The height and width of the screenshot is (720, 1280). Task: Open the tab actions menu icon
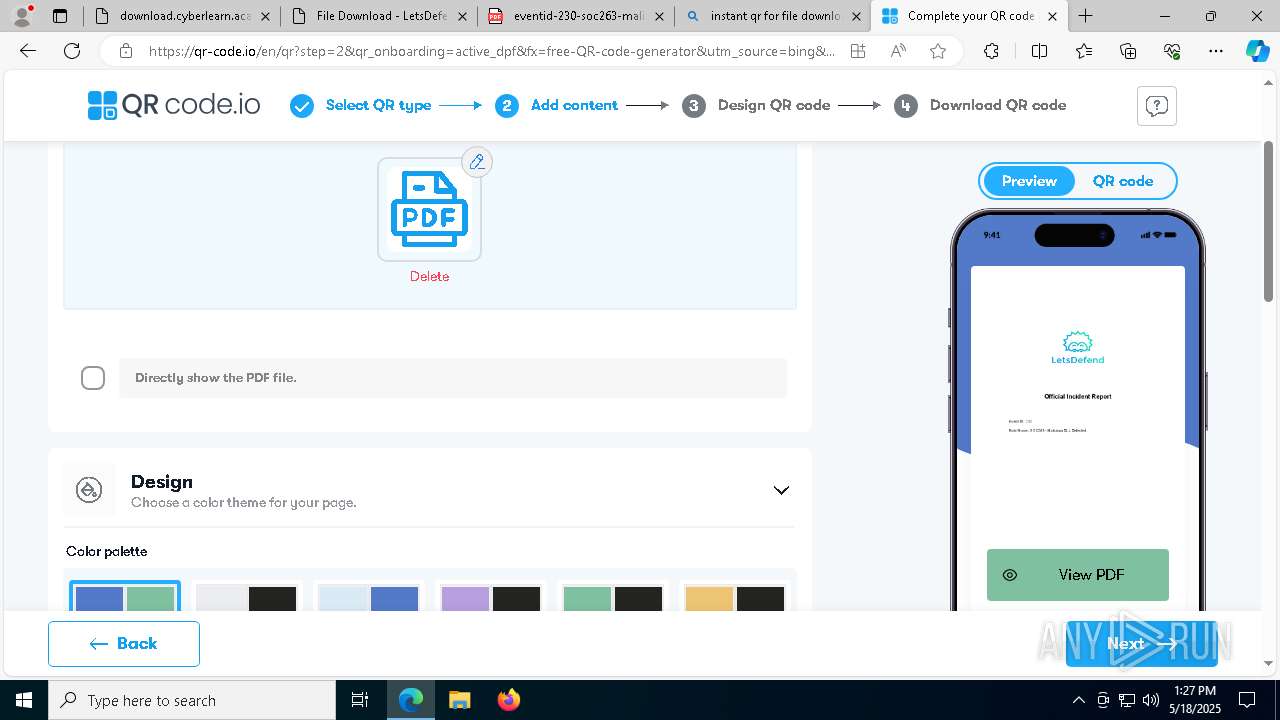pos(60,16)
